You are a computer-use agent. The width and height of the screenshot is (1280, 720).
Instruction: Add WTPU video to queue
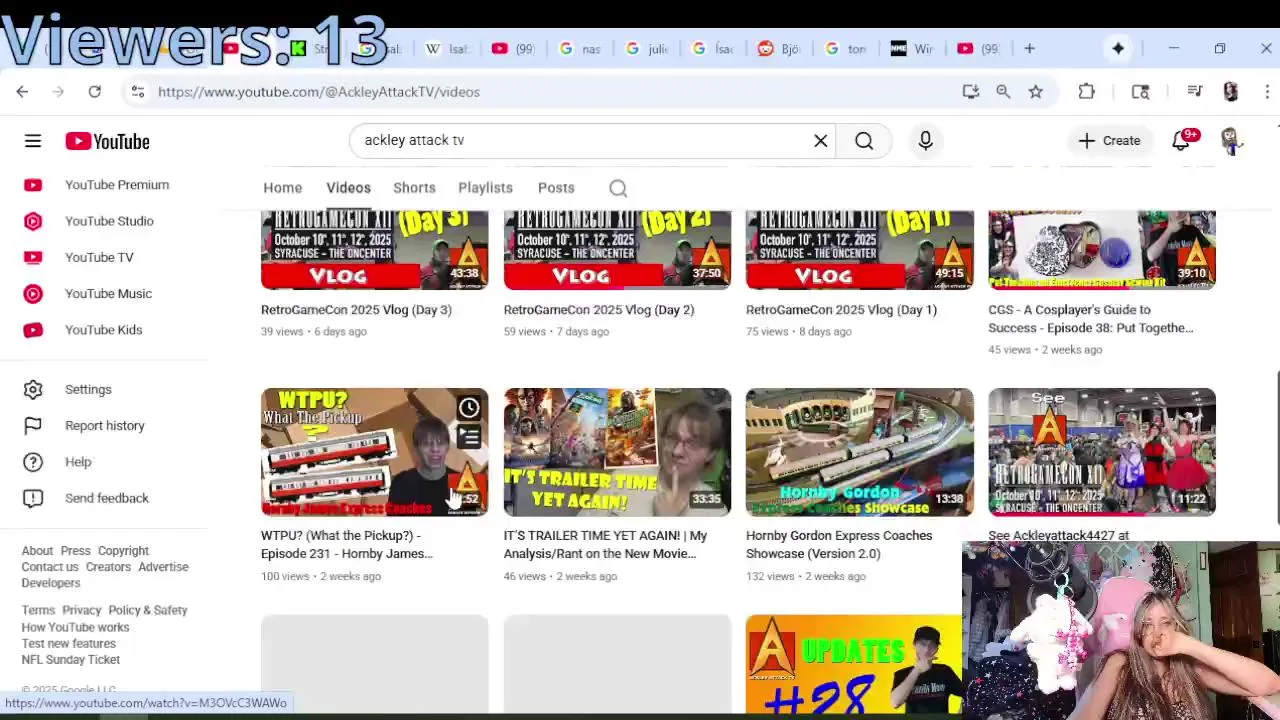click(469, 436)
